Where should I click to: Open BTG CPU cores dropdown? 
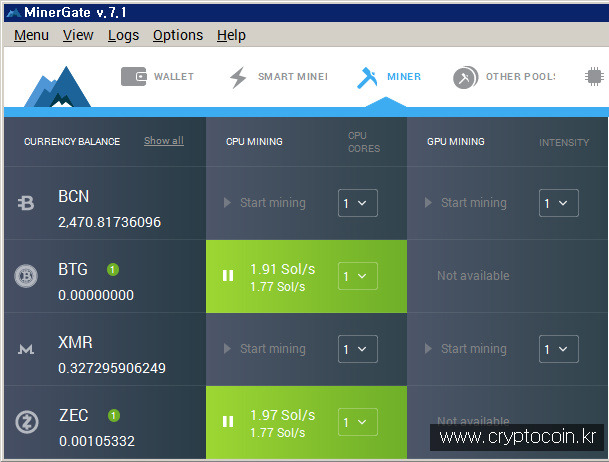pos(358,276)
